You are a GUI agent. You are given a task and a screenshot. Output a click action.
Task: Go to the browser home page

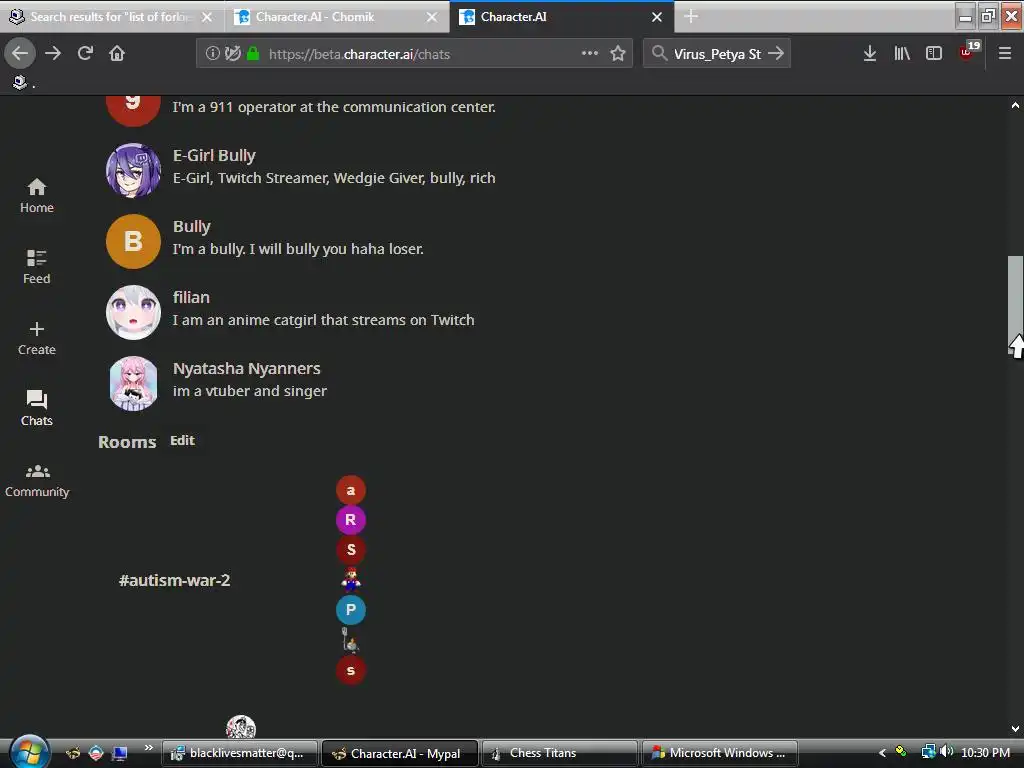(x=117, y=53)
